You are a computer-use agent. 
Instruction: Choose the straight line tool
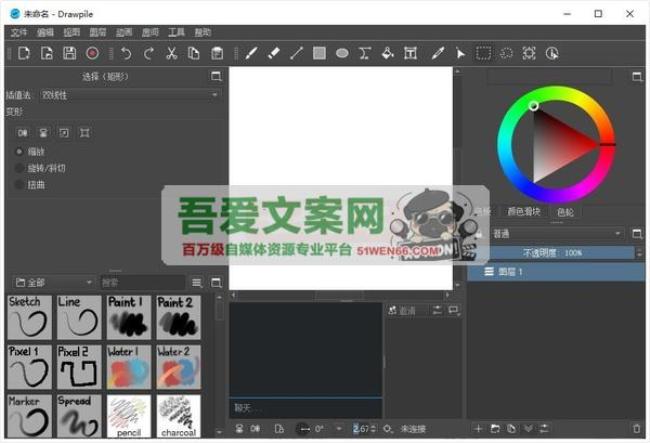[x=296, y=53]
